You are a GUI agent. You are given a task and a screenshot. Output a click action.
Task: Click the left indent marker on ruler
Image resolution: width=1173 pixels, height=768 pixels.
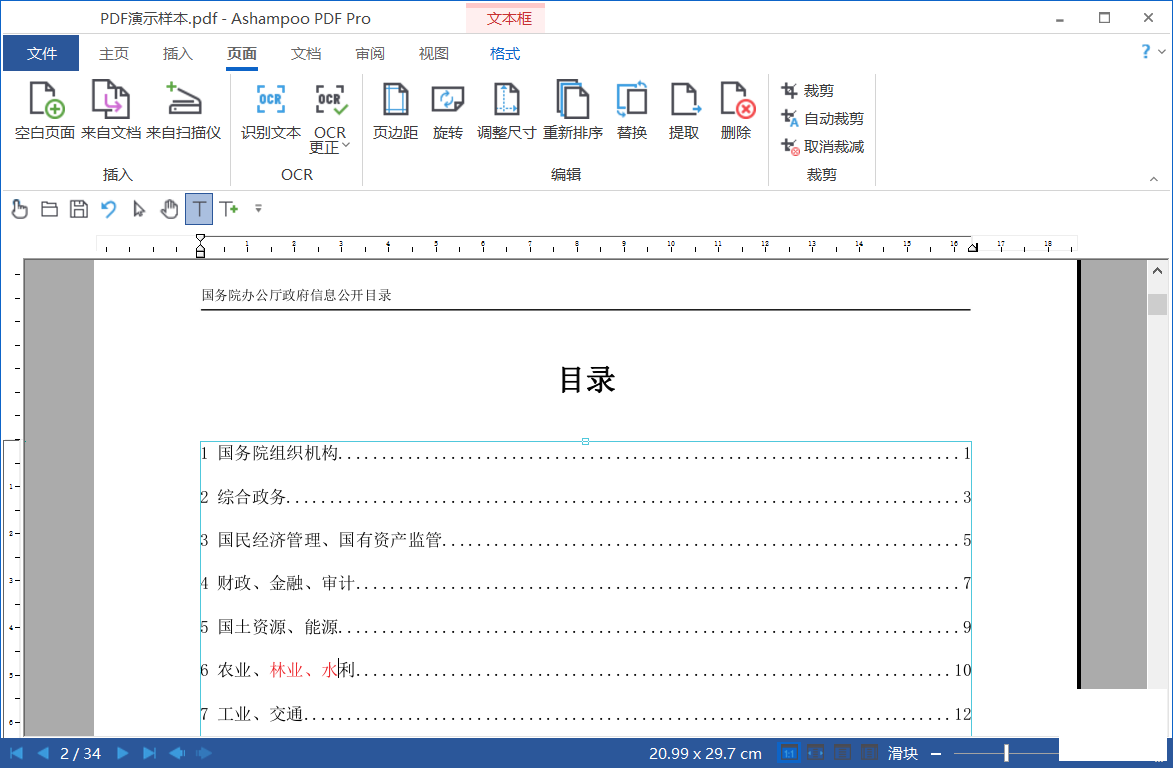[x=200, y=246]
